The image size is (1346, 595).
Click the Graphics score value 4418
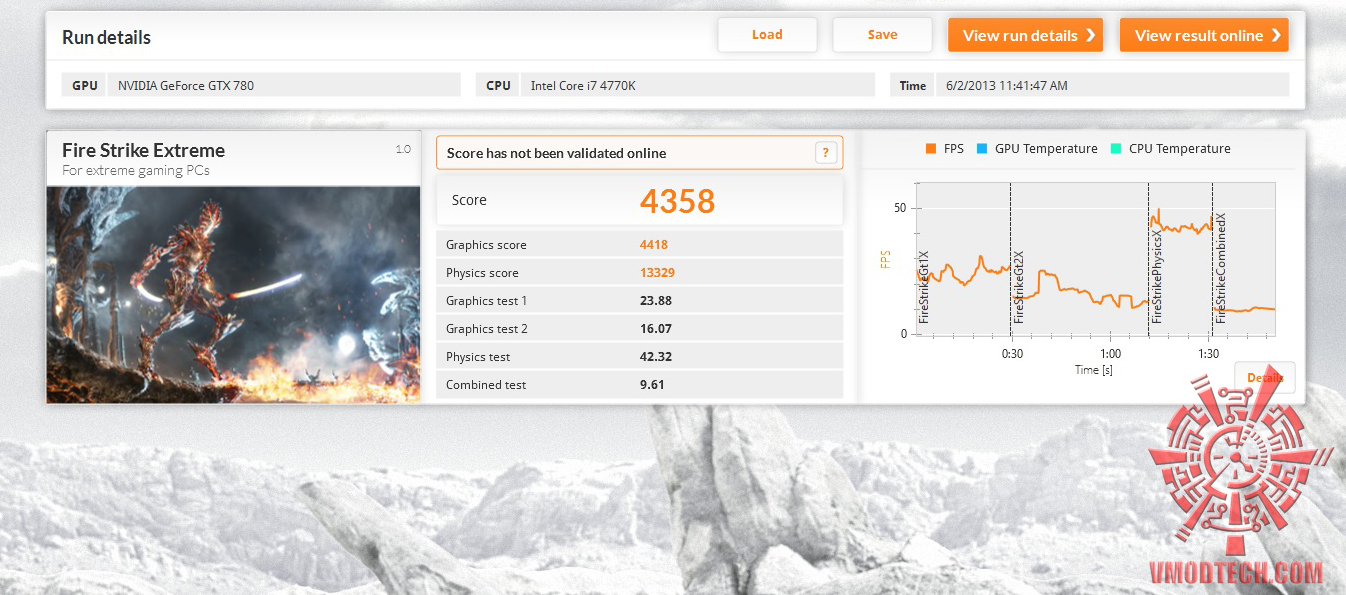(654, 245)
